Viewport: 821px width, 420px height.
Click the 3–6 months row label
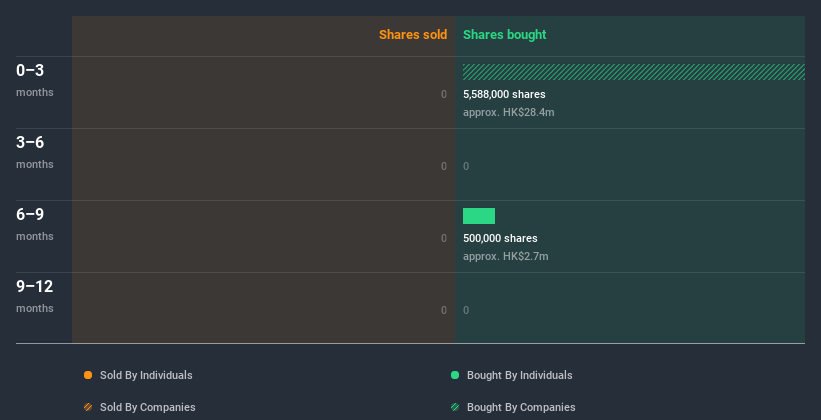tap(35, 152)
